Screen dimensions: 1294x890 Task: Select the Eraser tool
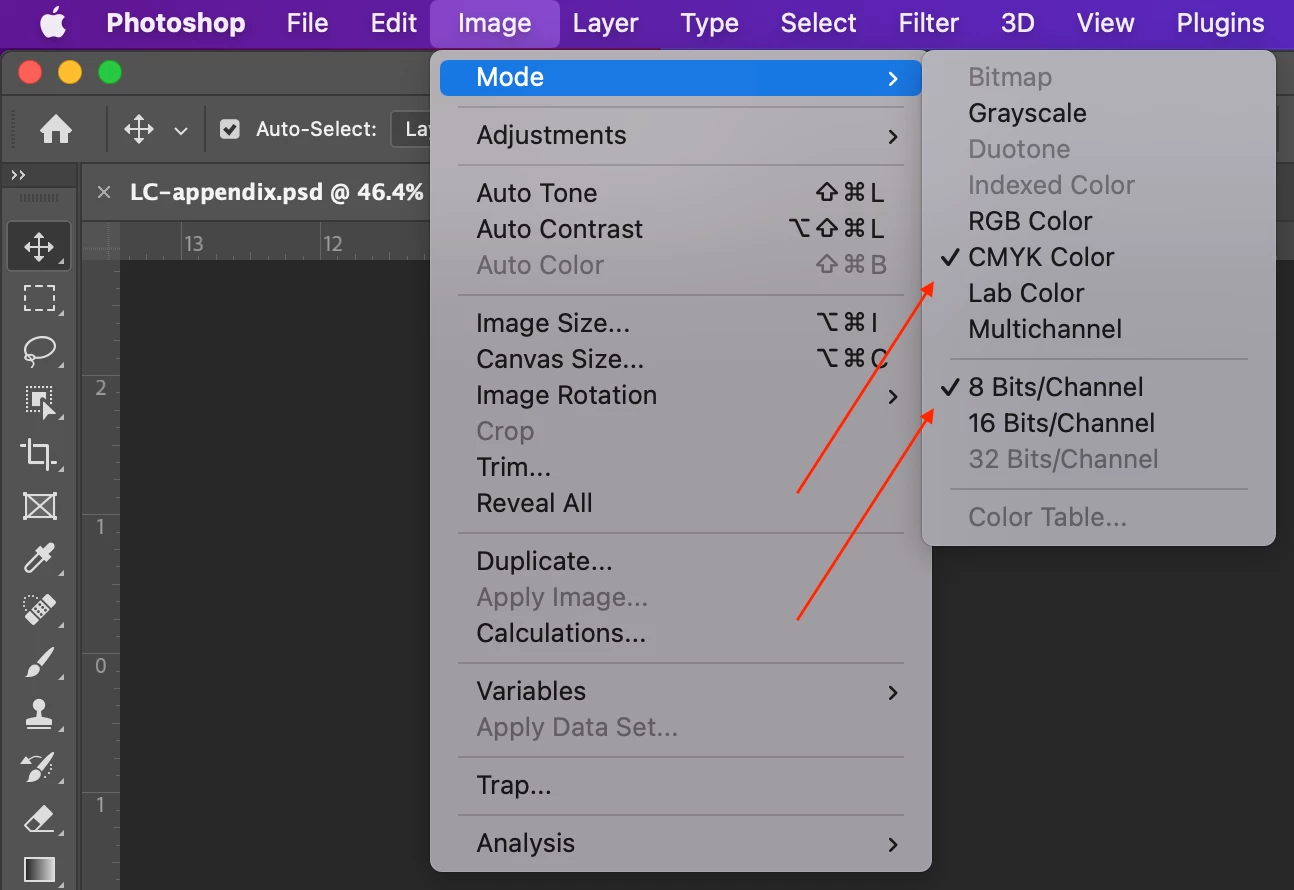39,819
